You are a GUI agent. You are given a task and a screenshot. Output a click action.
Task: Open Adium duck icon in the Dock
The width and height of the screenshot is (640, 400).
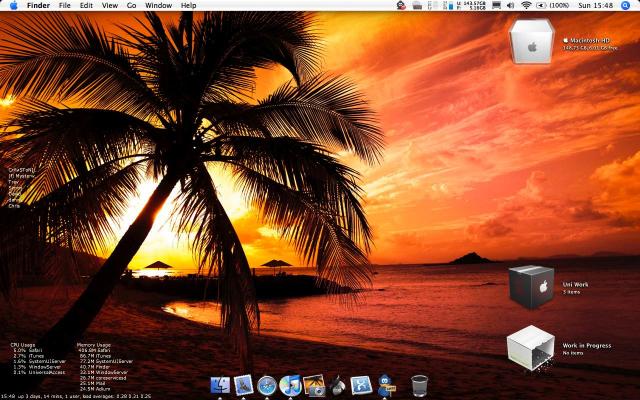tap(385, 386)
